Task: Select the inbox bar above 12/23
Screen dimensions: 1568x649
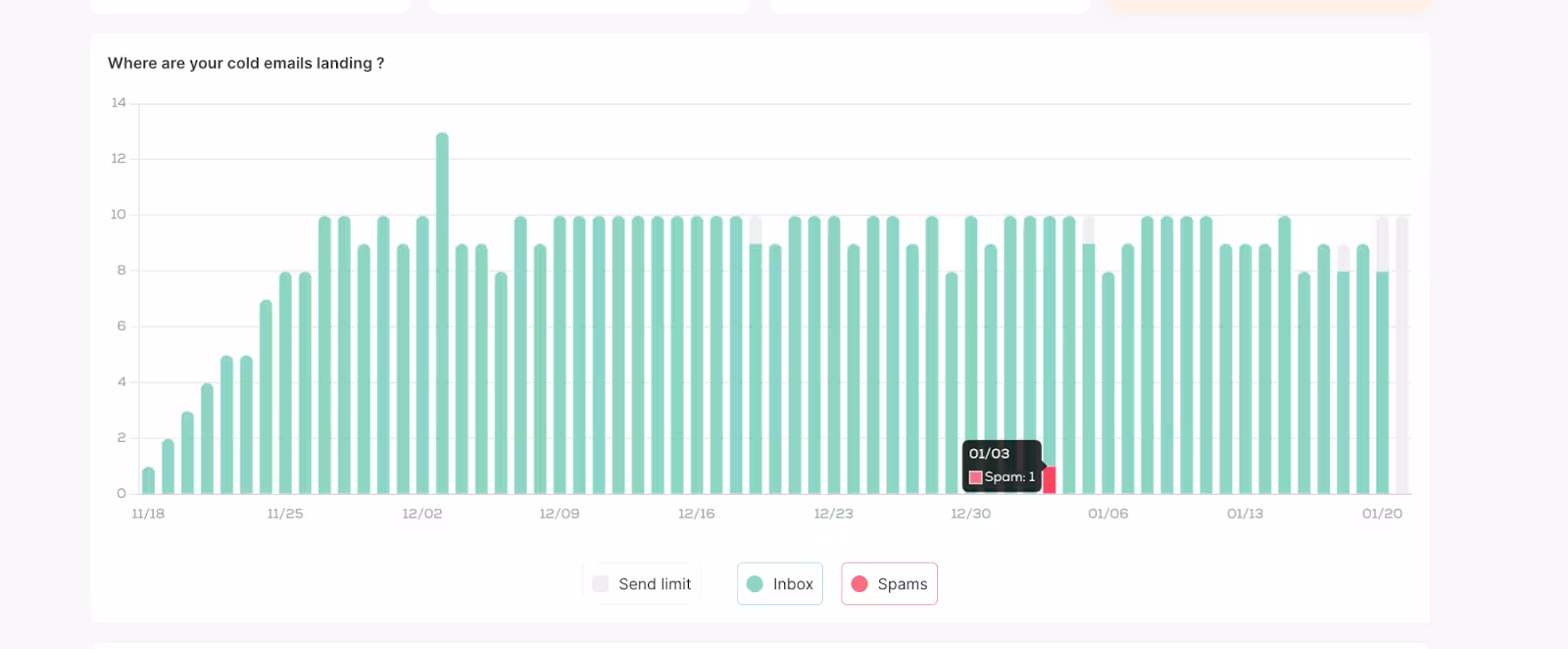Action: coord(834,353)
